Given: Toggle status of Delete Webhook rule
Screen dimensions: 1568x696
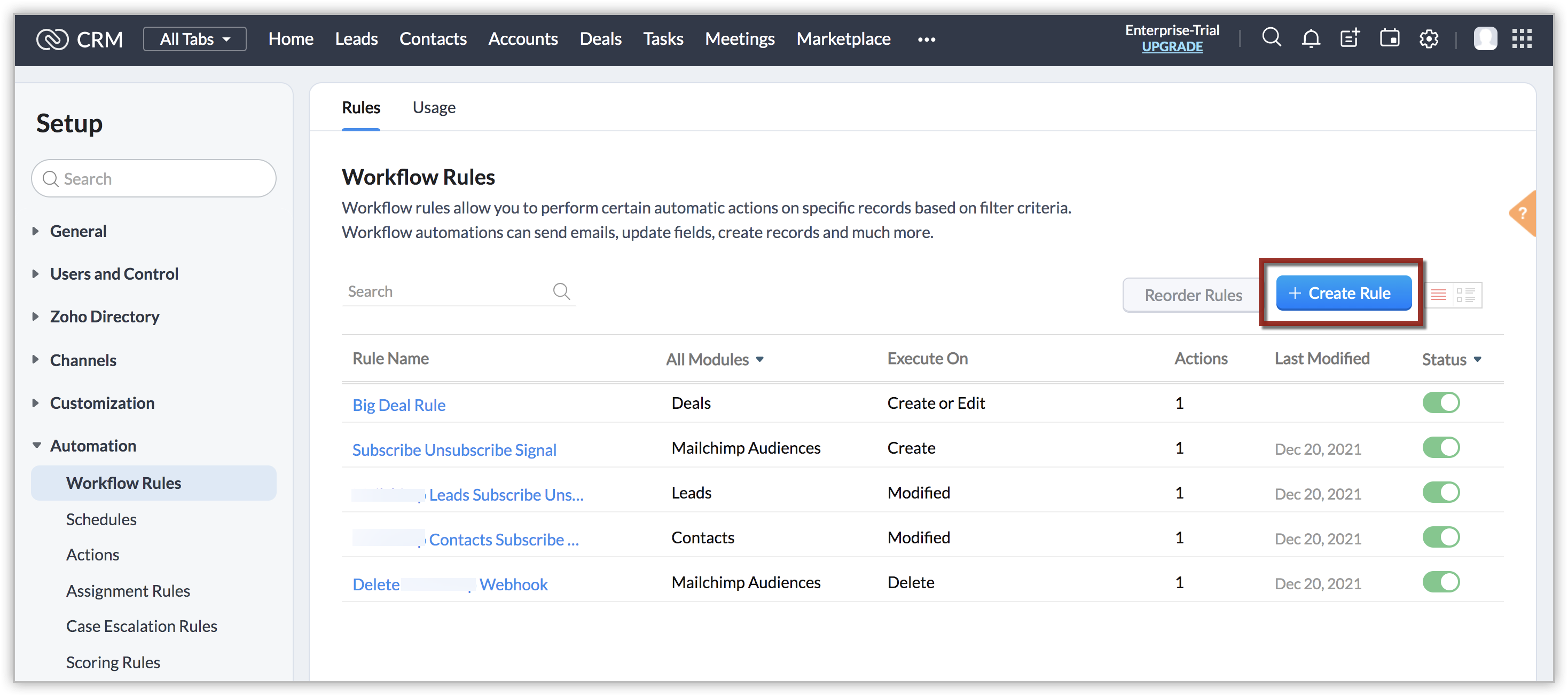Looking at the screenshot, I should pos(1441,582).
